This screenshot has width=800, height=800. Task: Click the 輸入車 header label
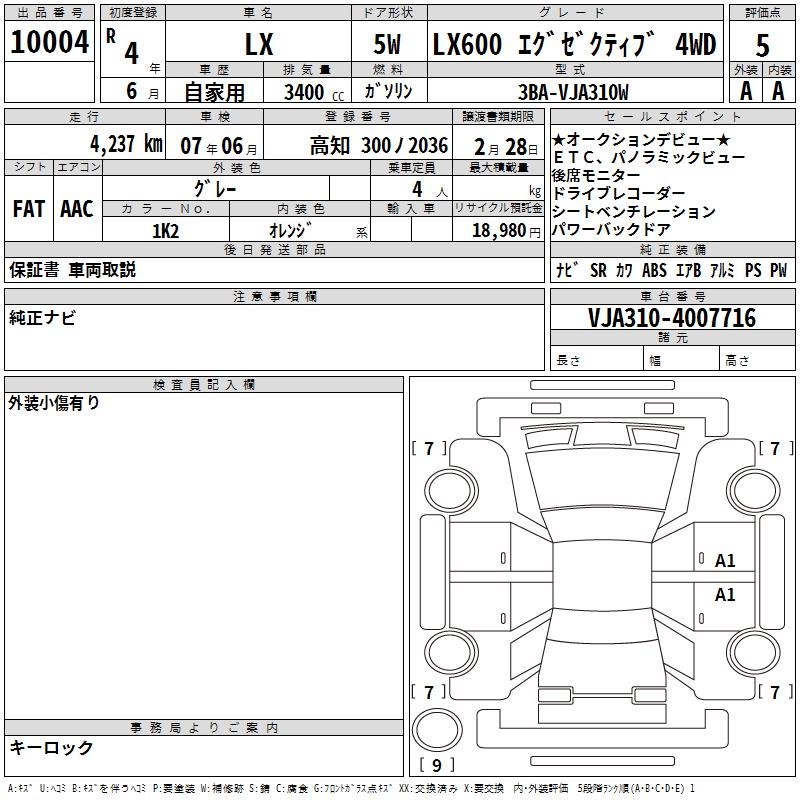411,209
